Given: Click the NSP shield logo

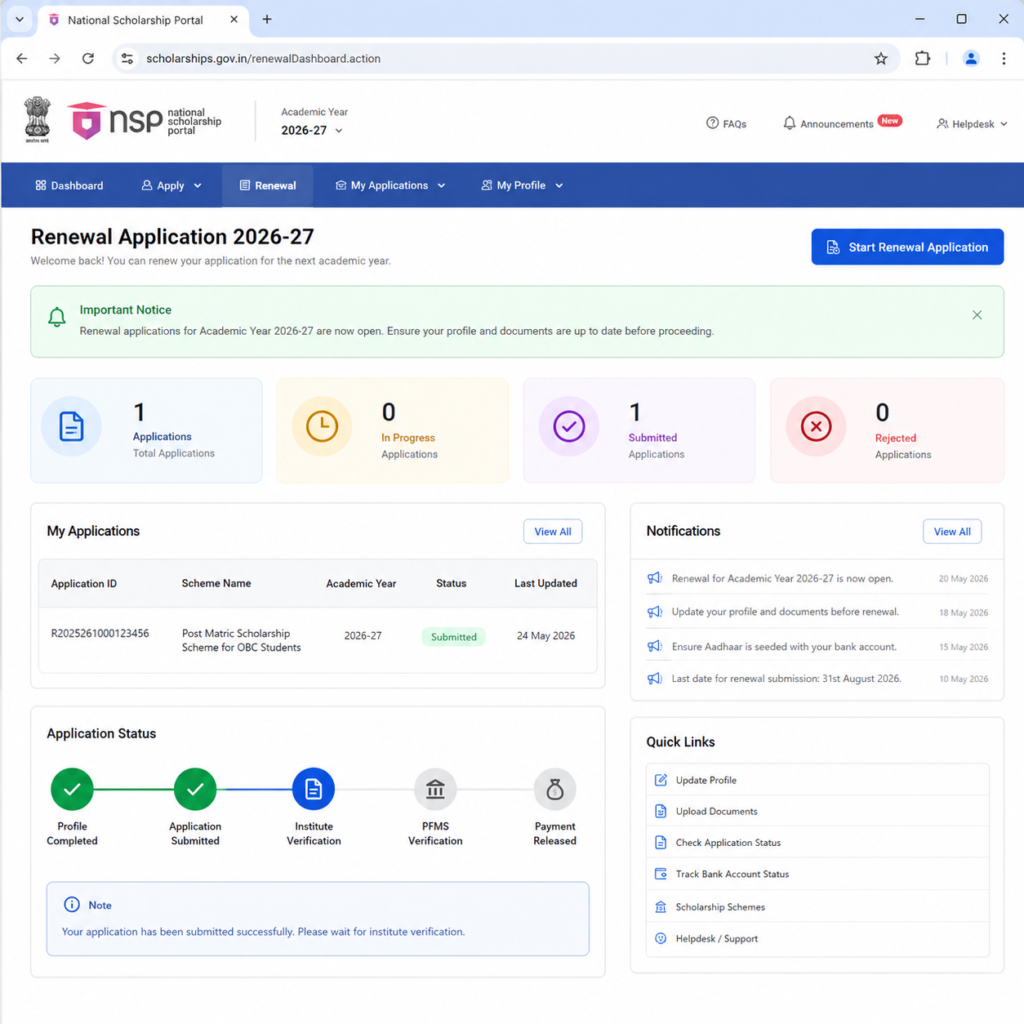Looking at the screenshot, I should click(x=86, y=121).
